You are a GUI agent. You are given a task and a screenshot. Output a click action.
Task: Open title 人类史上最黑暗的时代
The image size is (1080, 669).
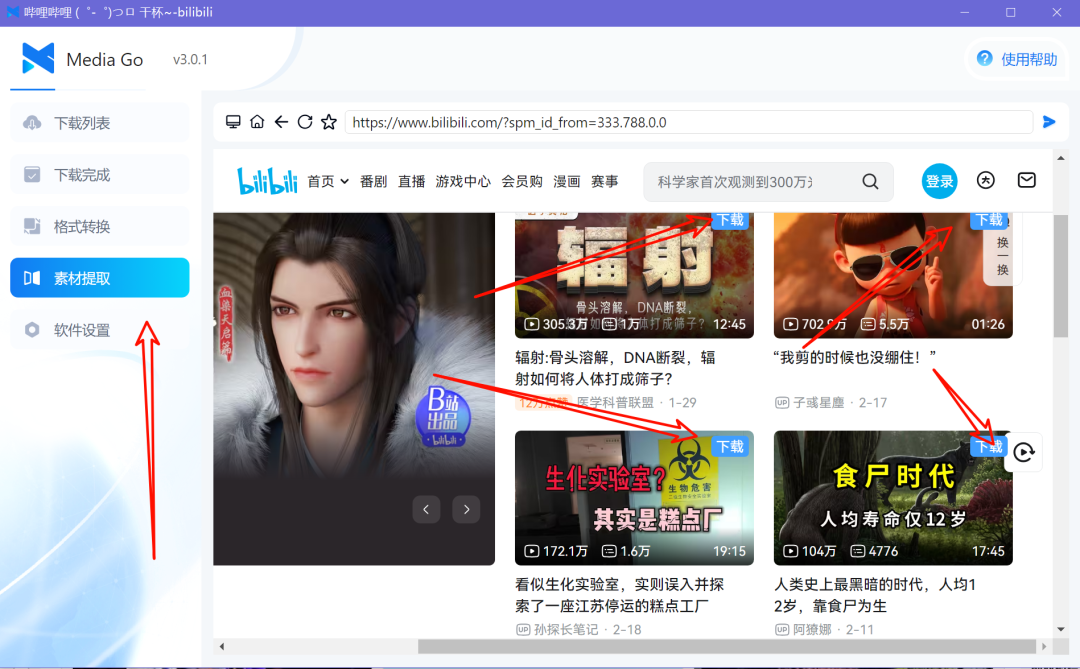pos(875,595)
